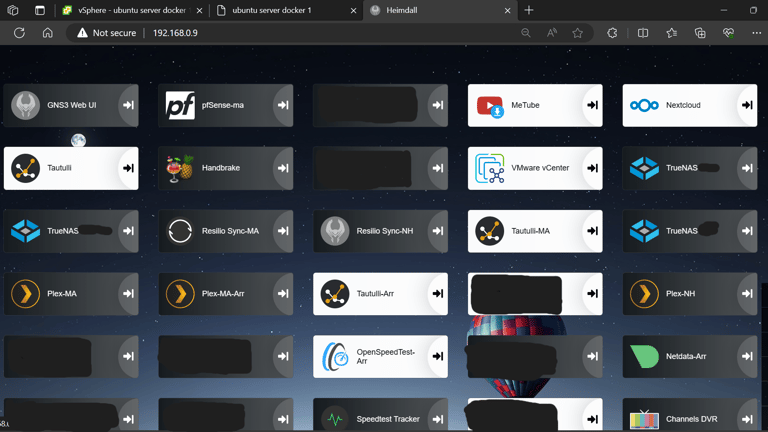Open browser extensions menu
The image size is (768, 432).
(612, 33)
